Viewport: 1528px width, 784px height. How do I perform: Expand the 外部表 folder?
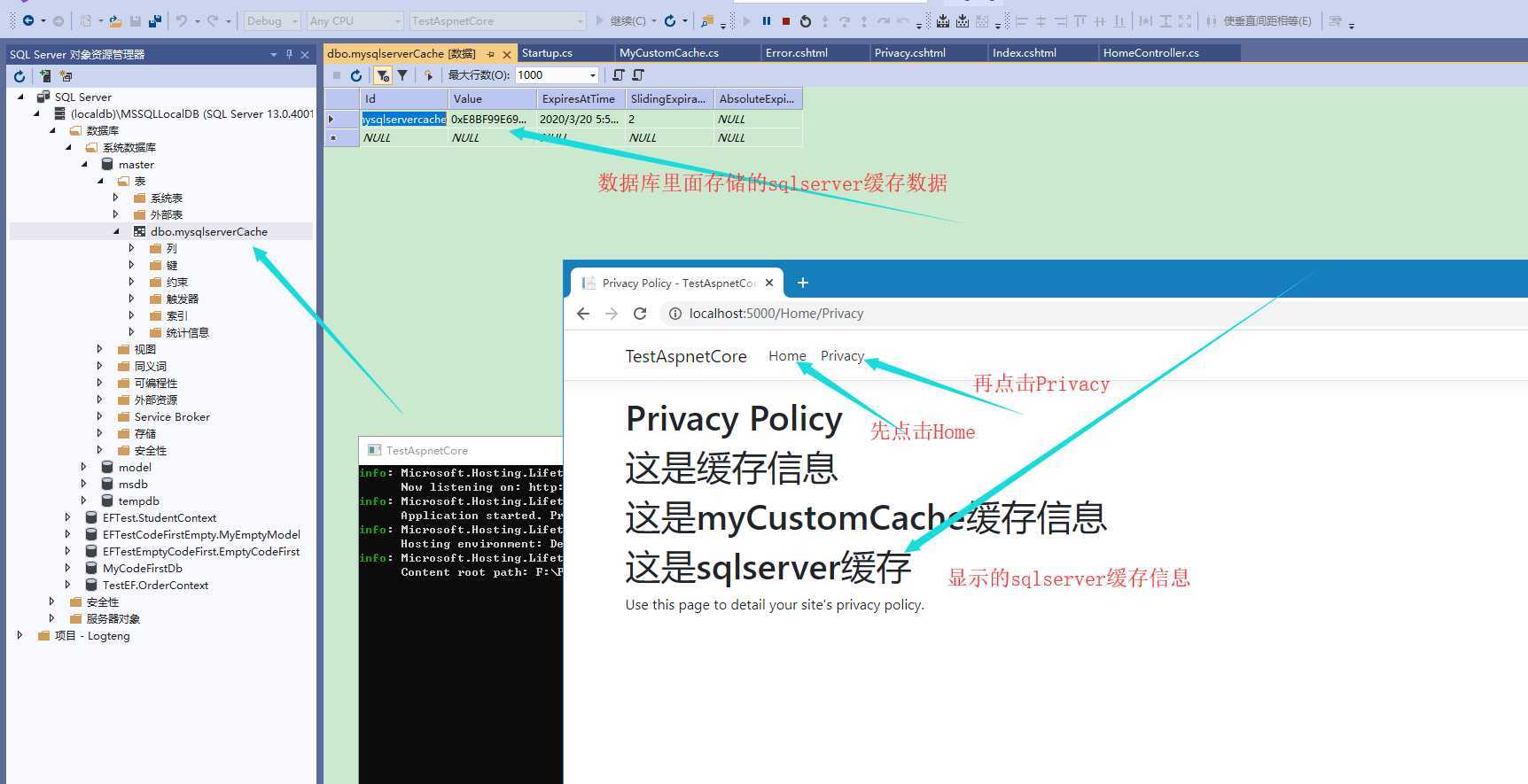[x=116, y=214]
